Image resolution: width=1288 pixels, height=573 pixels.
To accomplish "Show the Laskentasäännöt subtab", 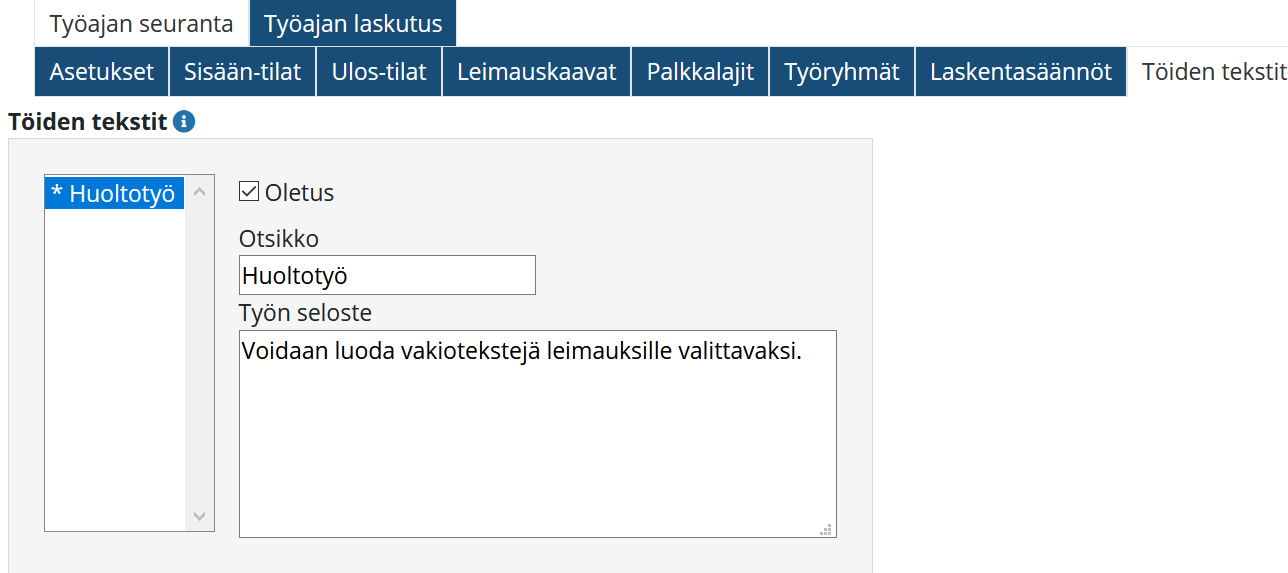I will (x=1021, y=72).
